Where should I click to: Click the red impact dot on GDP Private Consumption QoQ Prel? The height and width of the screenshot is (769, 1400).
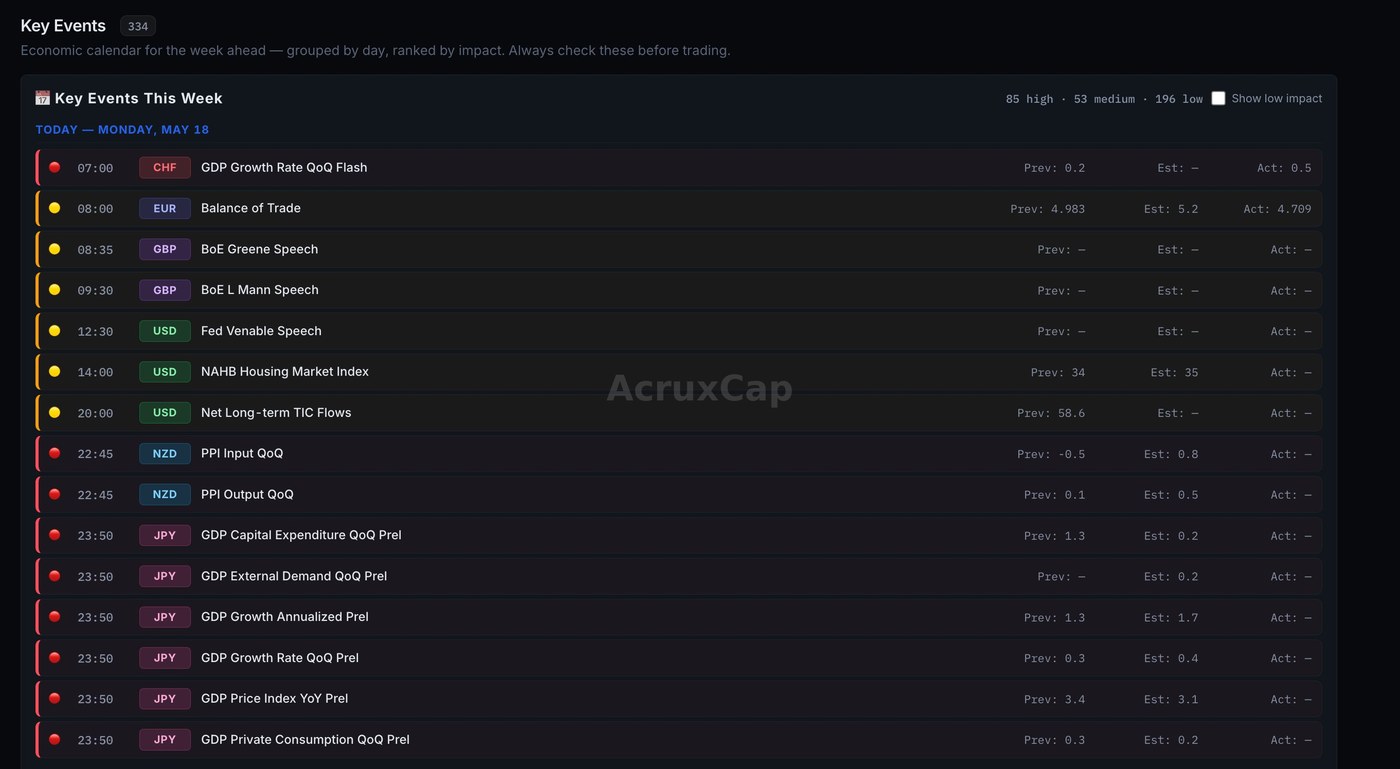tap(55, 739)
